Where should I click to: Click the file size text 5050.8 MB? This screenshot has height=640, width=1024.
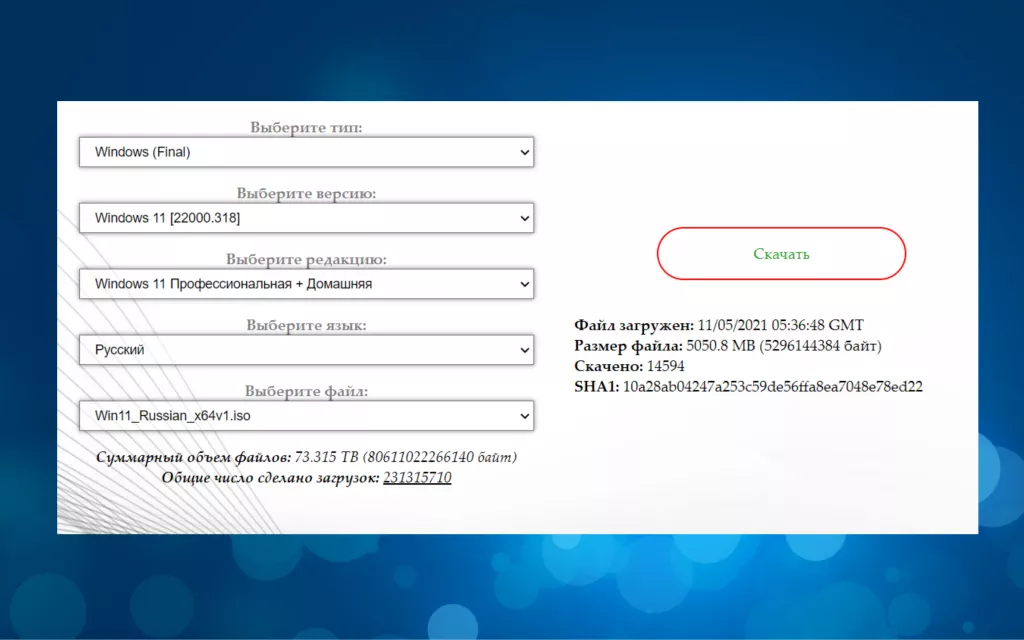pyautogui.click(x=720, y=345)
